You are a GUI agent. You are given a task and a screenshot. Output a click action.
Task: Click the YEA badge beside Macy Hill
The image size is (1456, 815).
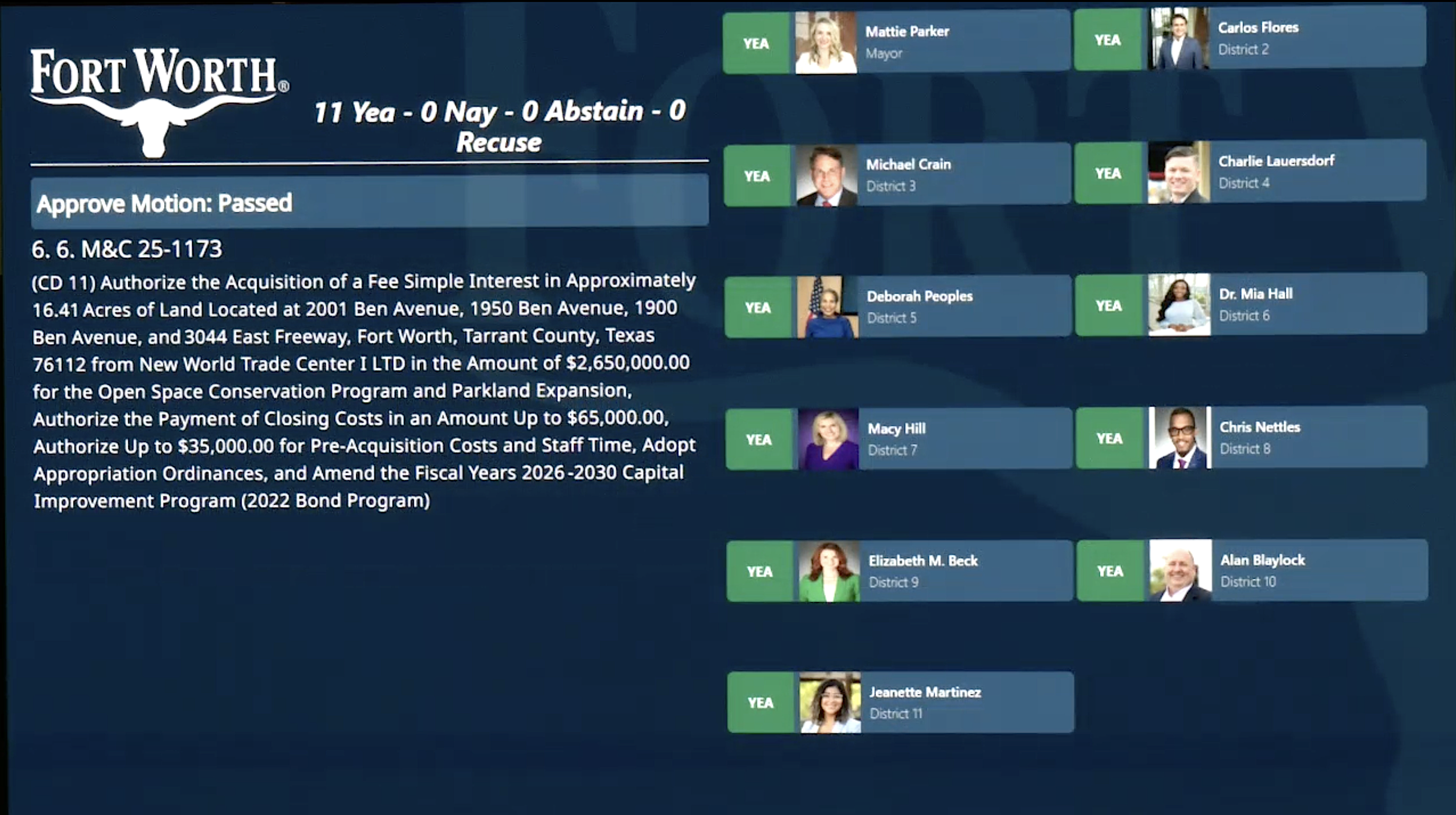coord(758,440)
